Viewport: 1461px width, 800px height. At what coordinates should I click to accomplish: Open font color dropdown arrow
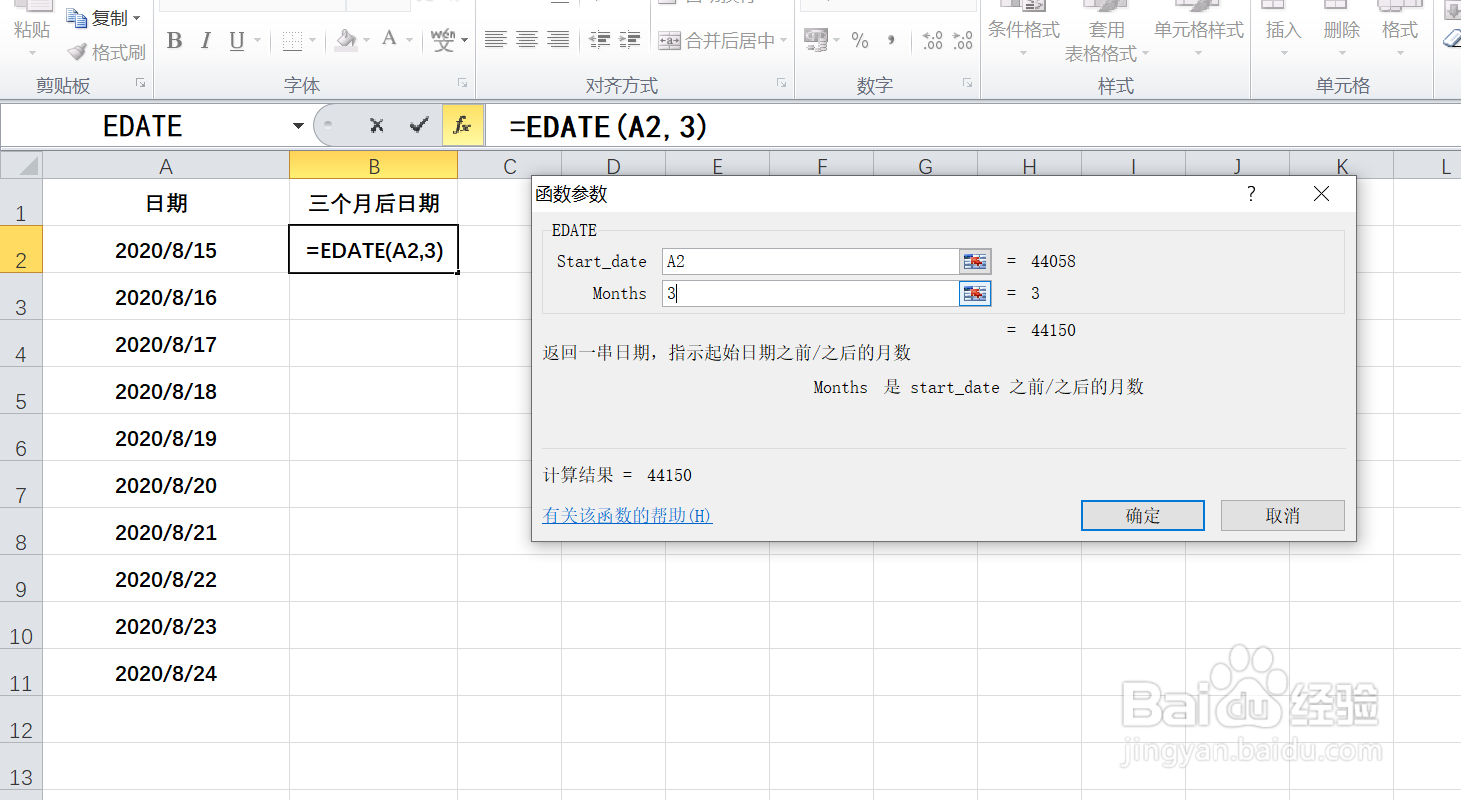[x=410, y=41]
